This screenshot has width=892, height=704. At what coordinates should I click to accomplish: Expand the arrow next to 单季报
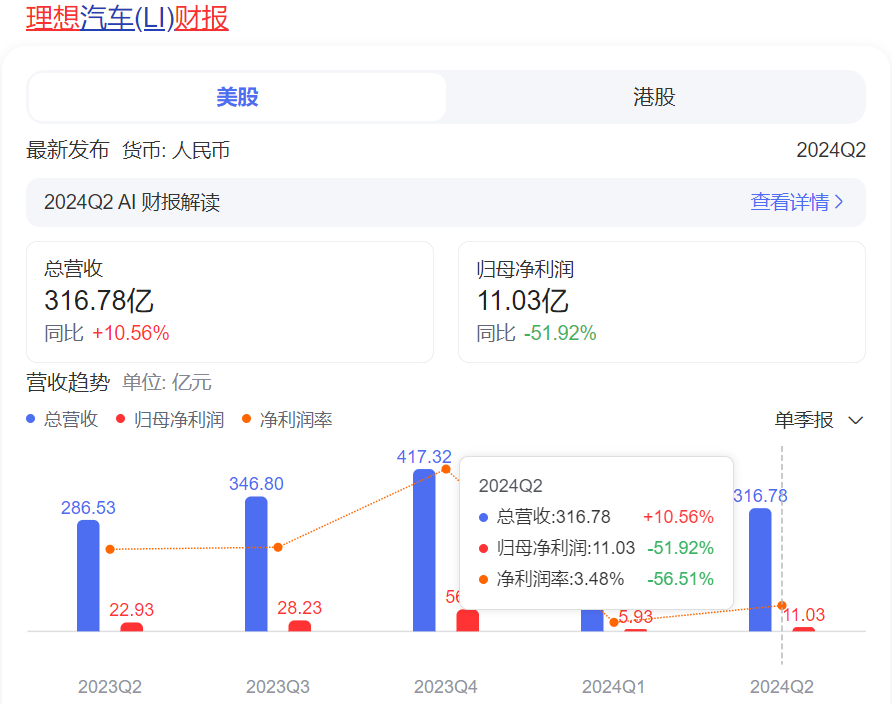pos(856,421)
